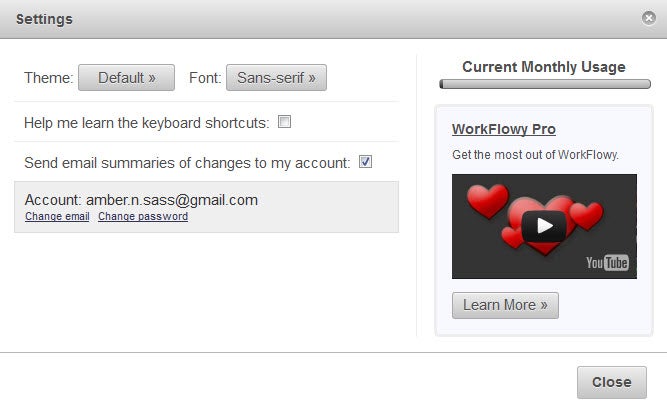This screenshot has width=667, height=410.
Task: Click the Close button at bottom
Action: click(x=611, y=382)
